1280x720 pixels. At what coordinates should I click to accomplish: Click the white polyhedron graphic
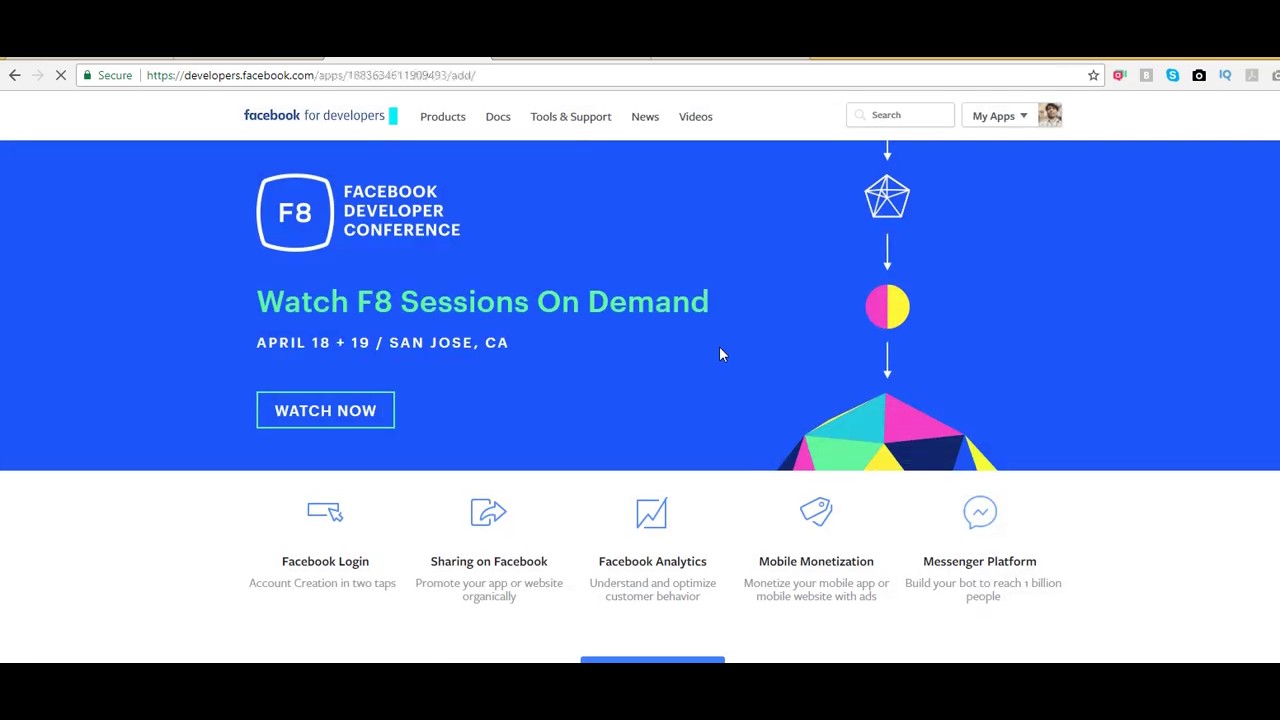coord(887,196)
